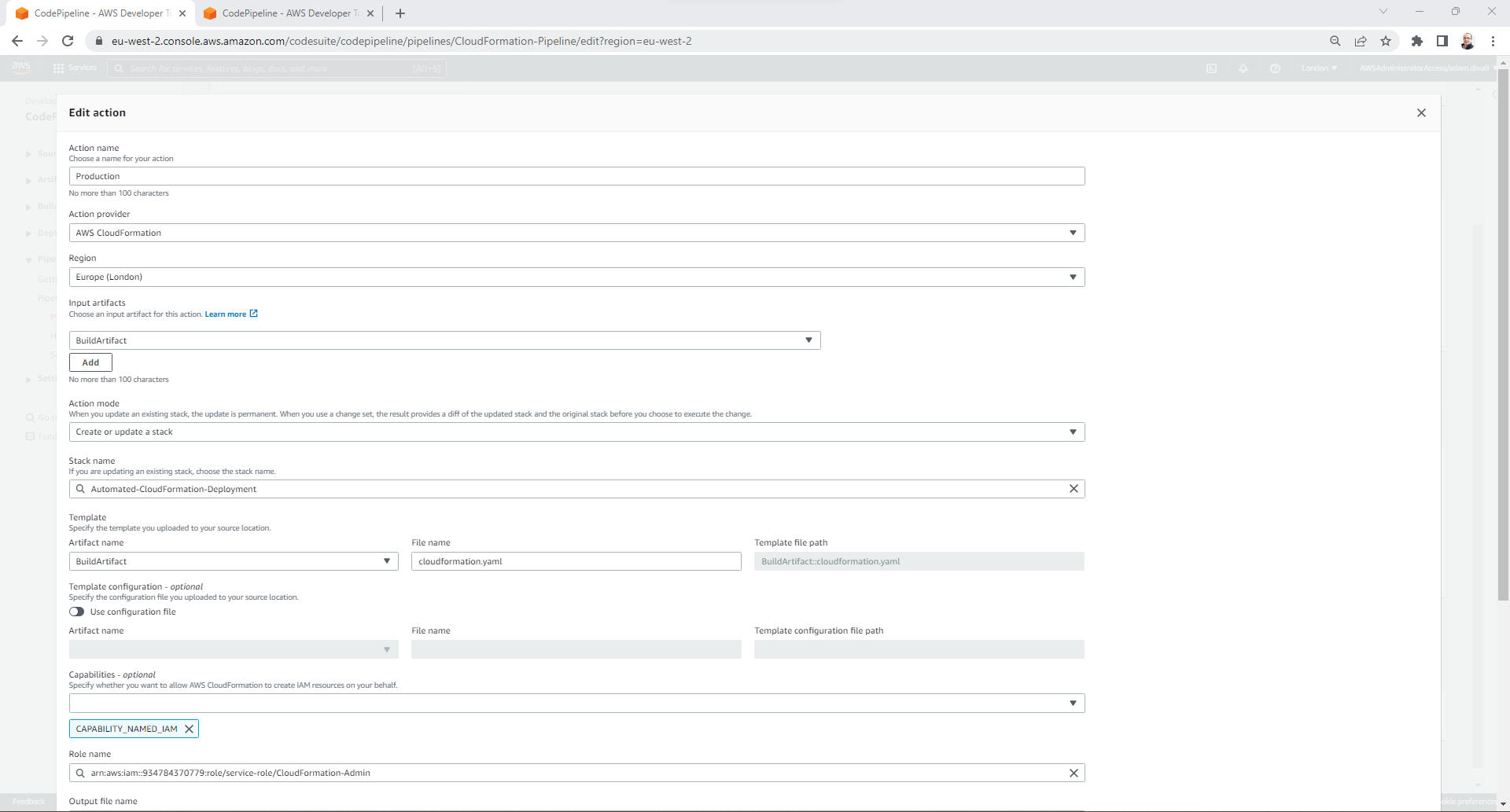
Task: Open the Template Artifact name dropdown
Action: (x=234, y=561)
